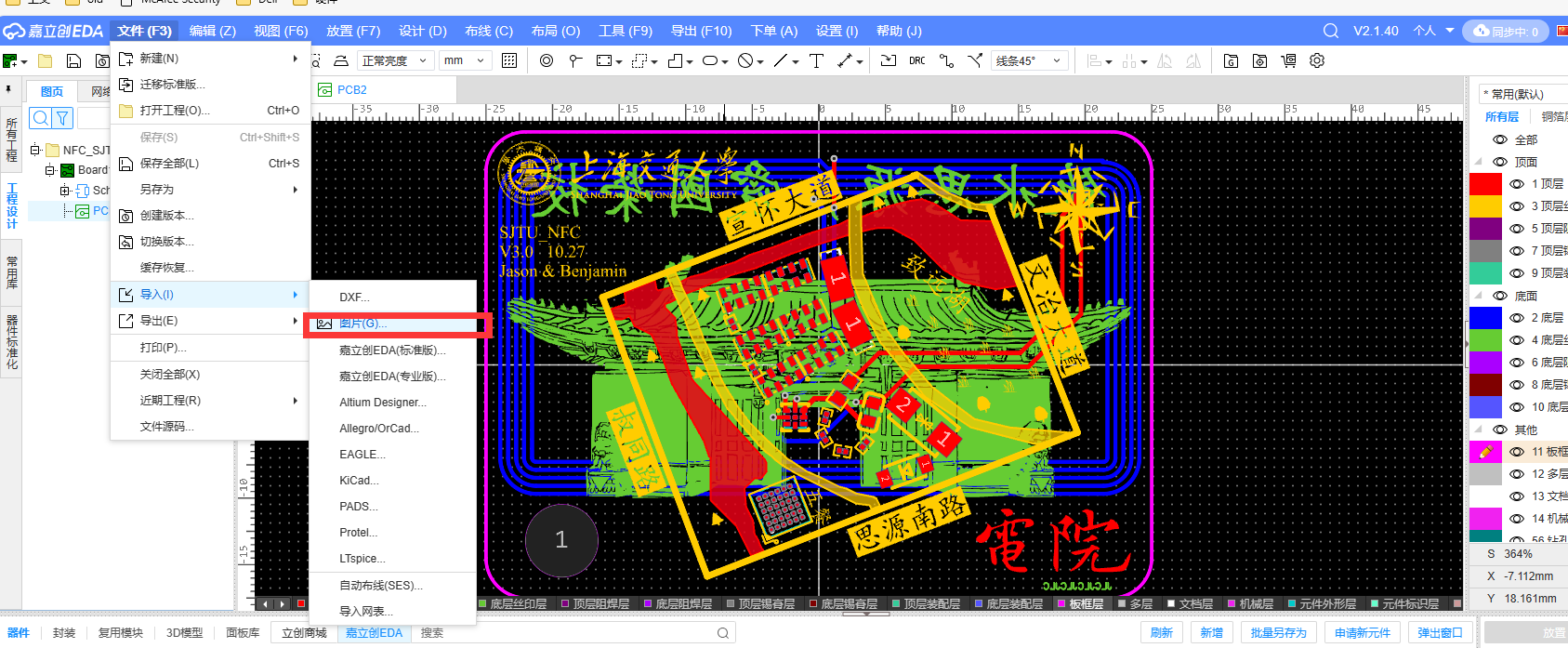Click the 申请新元件 button
The image size is (1568, 648).
coord(1363,633)
